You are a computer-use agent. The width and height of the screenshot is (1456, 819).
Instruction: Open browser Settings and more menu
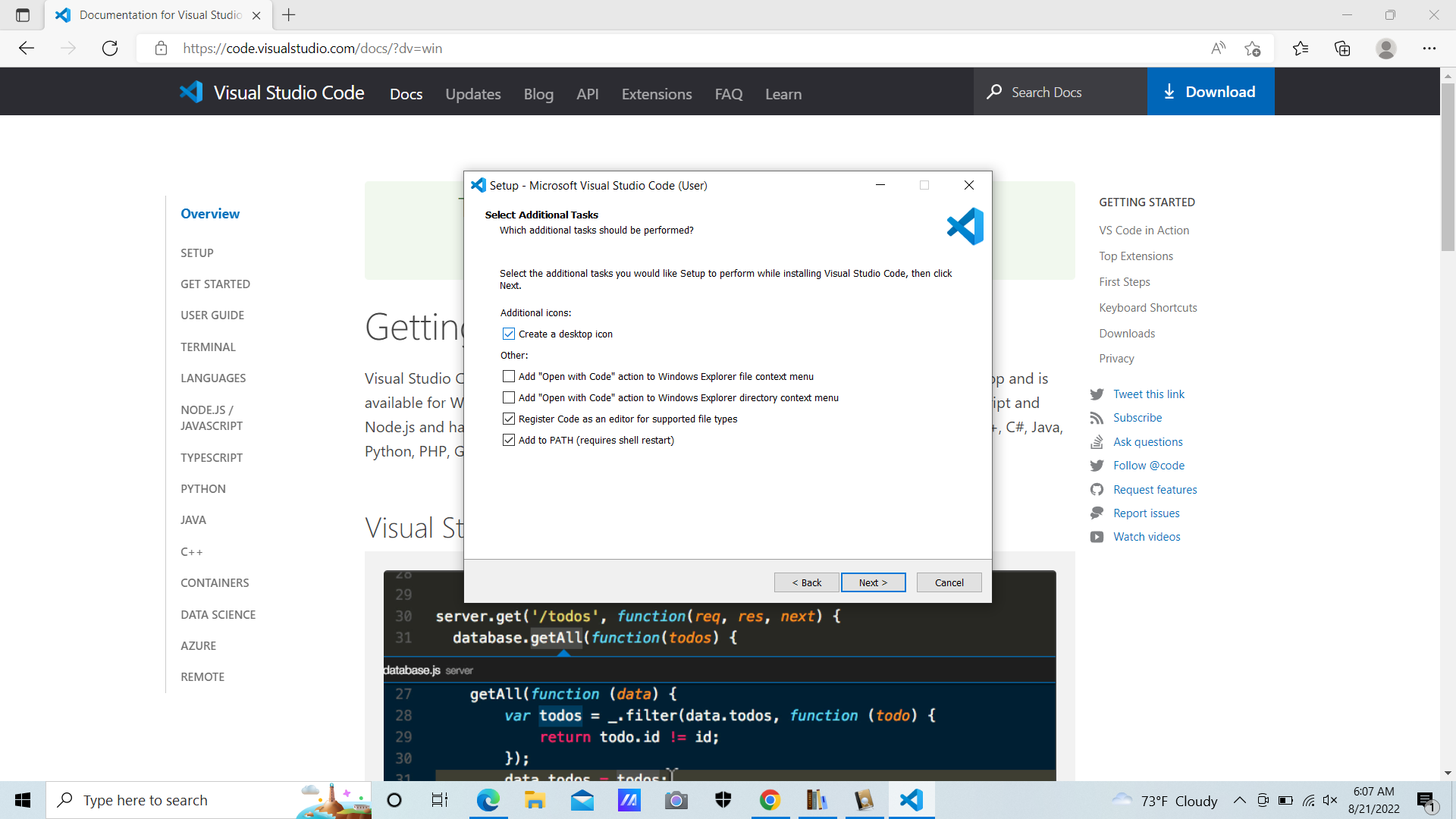pos(1429,49)
